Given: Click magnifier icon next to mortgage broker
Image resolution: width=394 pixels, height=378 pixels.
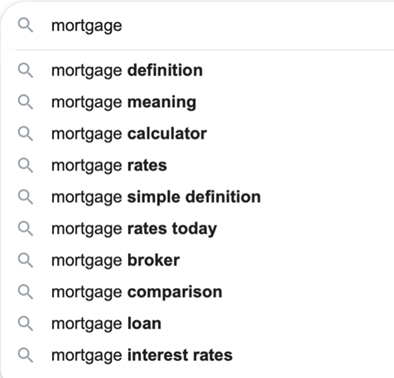Looking at the screenshot, I should [x=25, y=260].
